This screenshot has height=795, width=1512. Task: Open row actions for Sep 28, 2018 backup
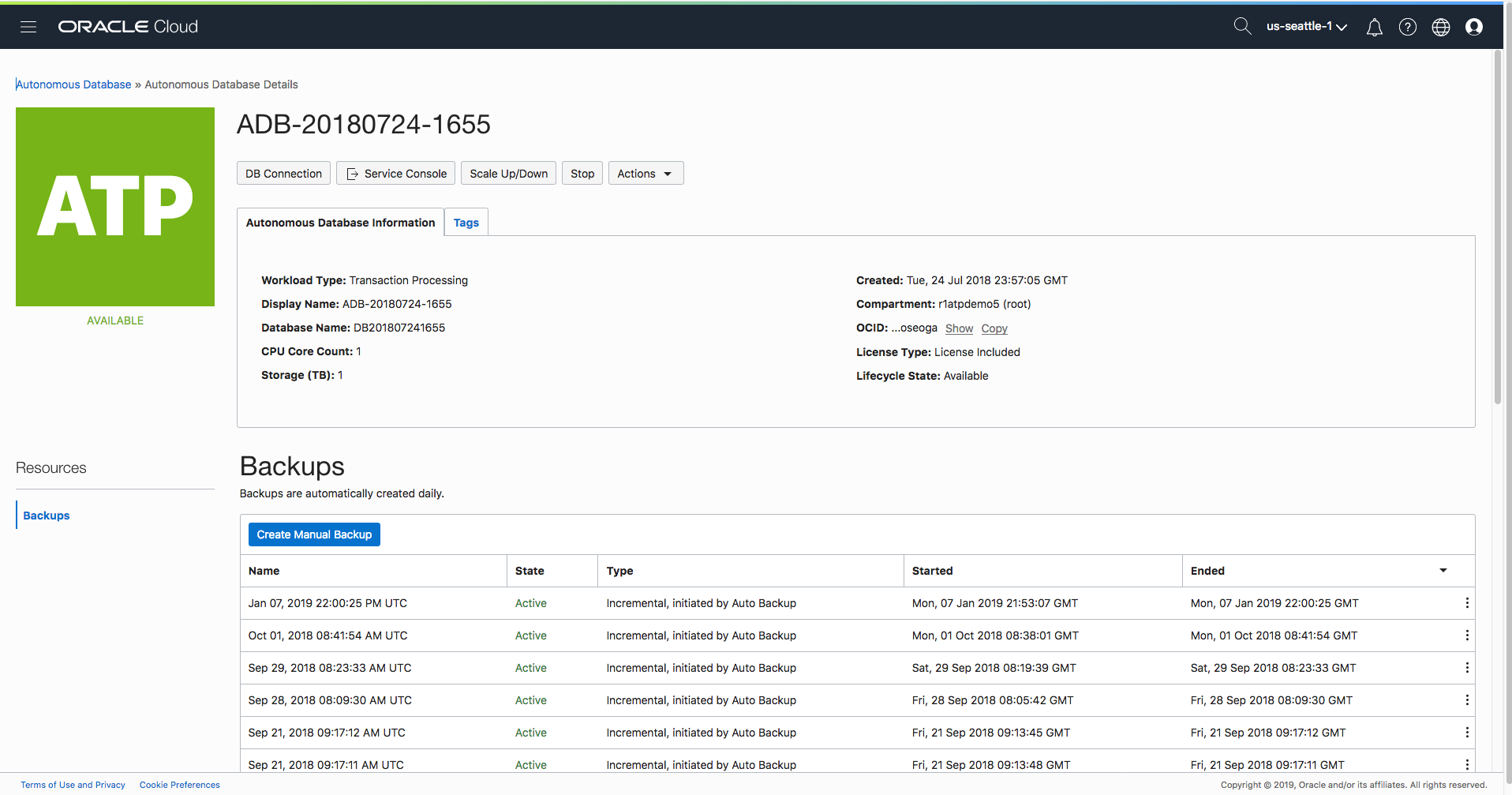tap(1466, 700)
